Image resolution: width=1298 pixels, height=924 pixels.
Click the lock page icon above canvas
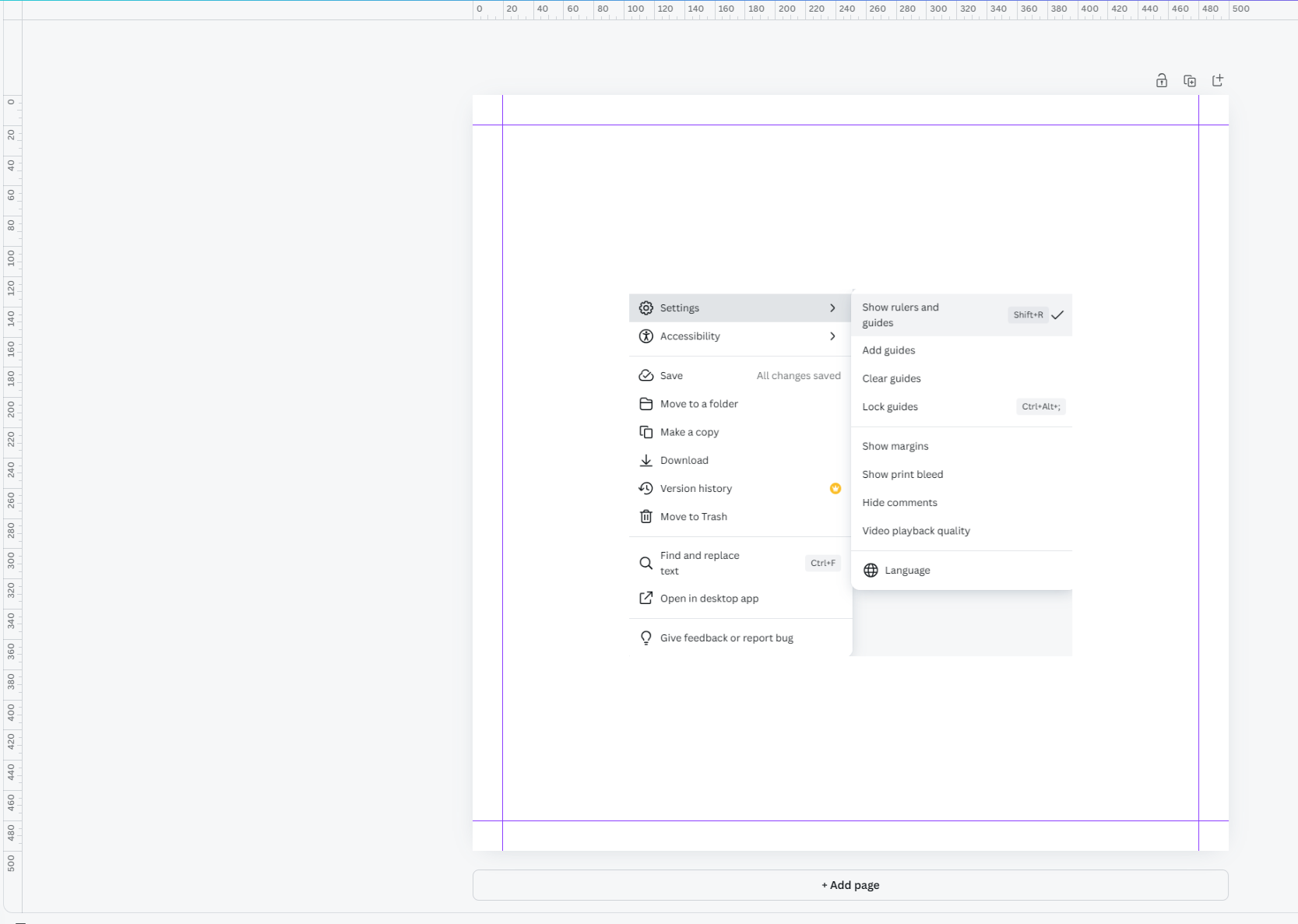coord(1161,80)
